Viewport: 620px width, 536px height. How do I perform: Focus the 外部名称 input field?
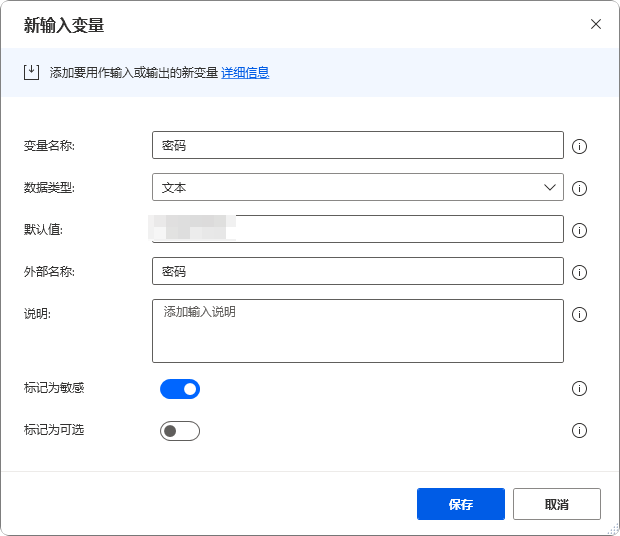pyautogui.click(x=358, y=271)
